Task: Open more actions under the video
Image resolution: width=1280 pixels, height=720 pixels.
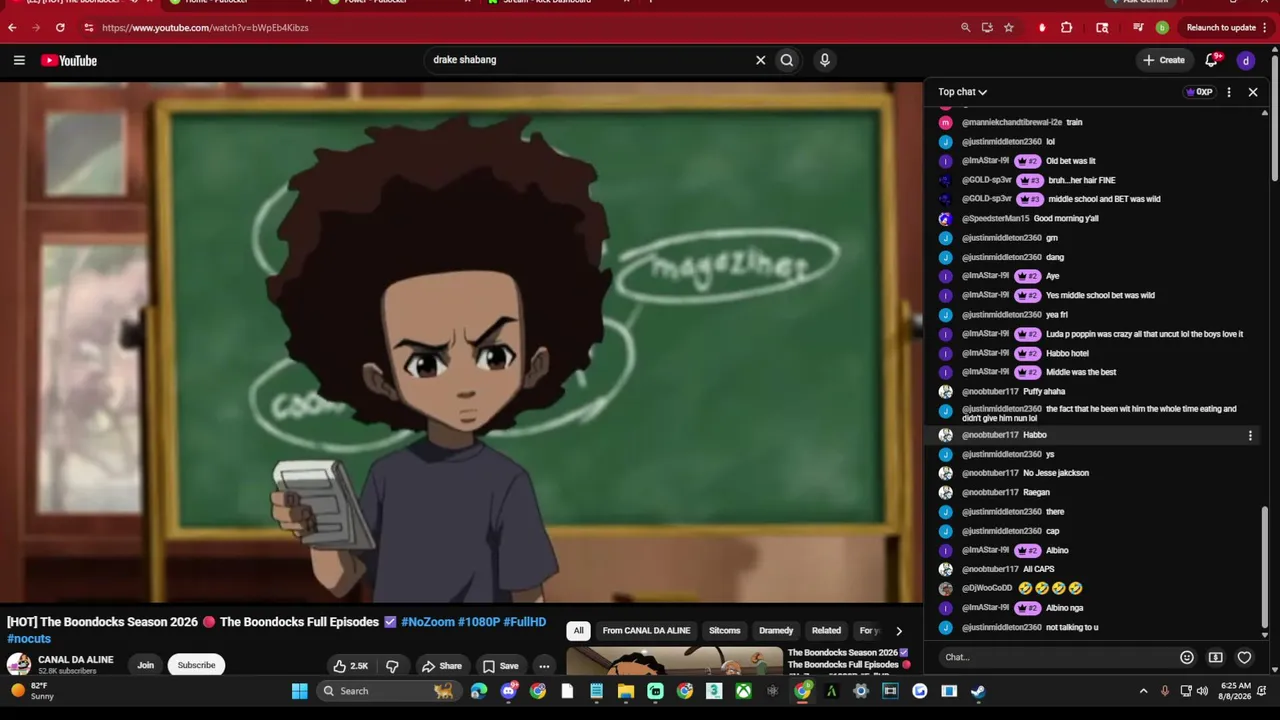Action: (544, 666)
